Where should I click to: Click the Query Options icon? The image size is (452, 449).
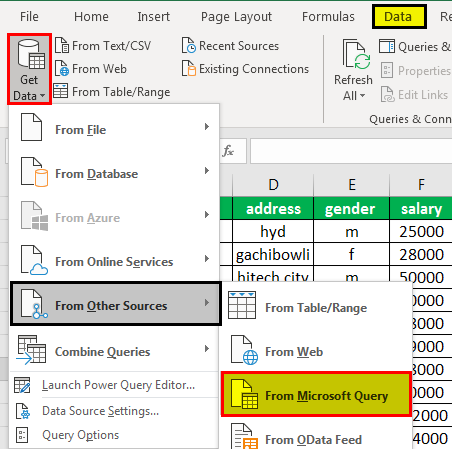[x=22, y=435]
